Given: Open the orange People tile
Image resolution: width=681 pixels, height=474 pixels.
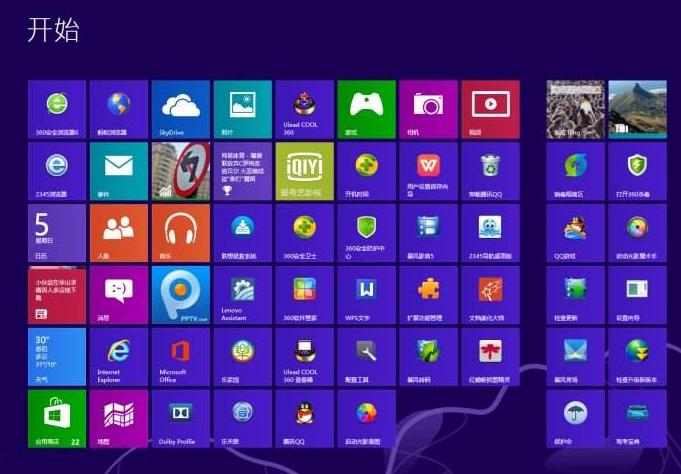Looking at the screenshot, I should 119,233.
